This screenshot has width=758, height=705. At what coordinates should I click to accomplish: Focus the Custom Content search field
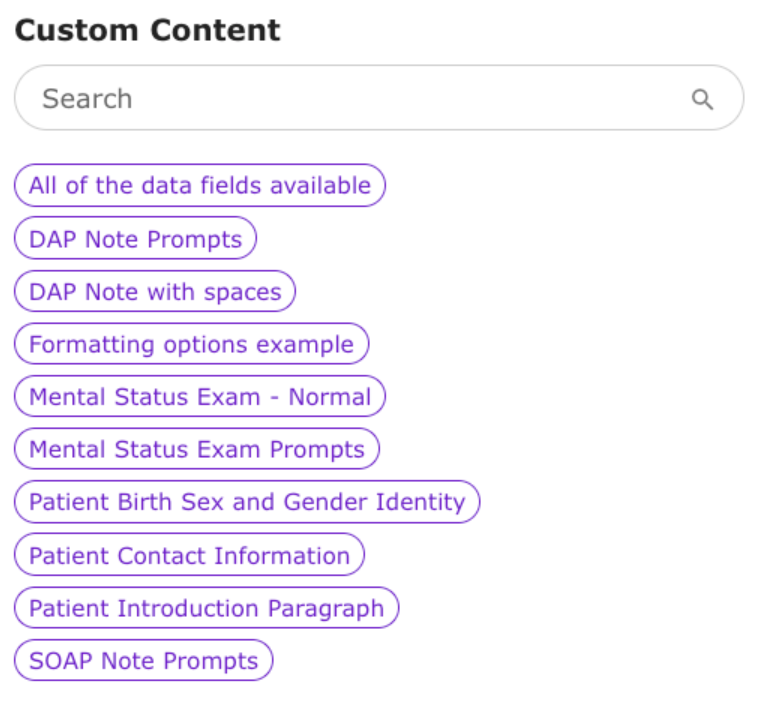[x=360, y=99]
